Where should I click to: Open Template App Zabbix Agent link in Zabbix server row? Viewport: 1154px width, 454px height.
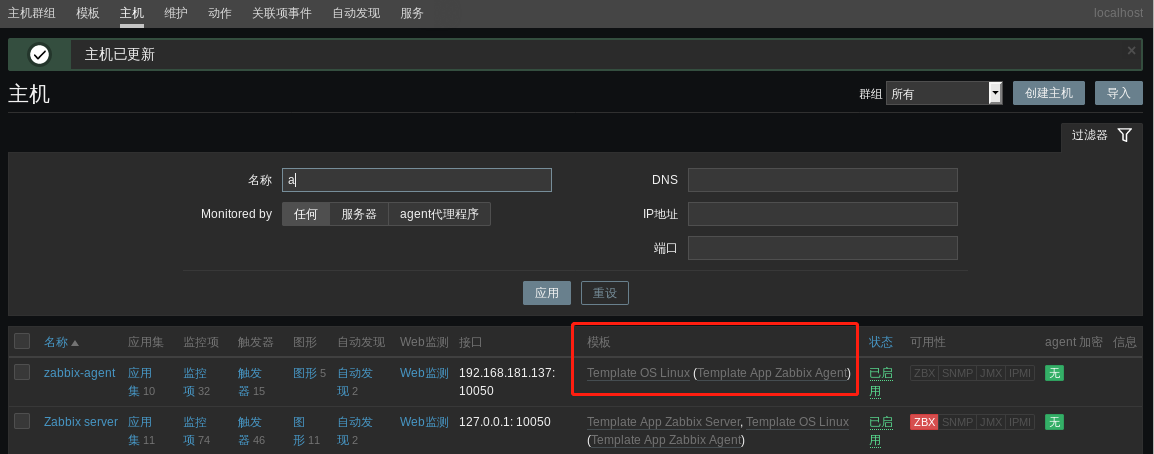pyautogui.click(x=666, y=440)
